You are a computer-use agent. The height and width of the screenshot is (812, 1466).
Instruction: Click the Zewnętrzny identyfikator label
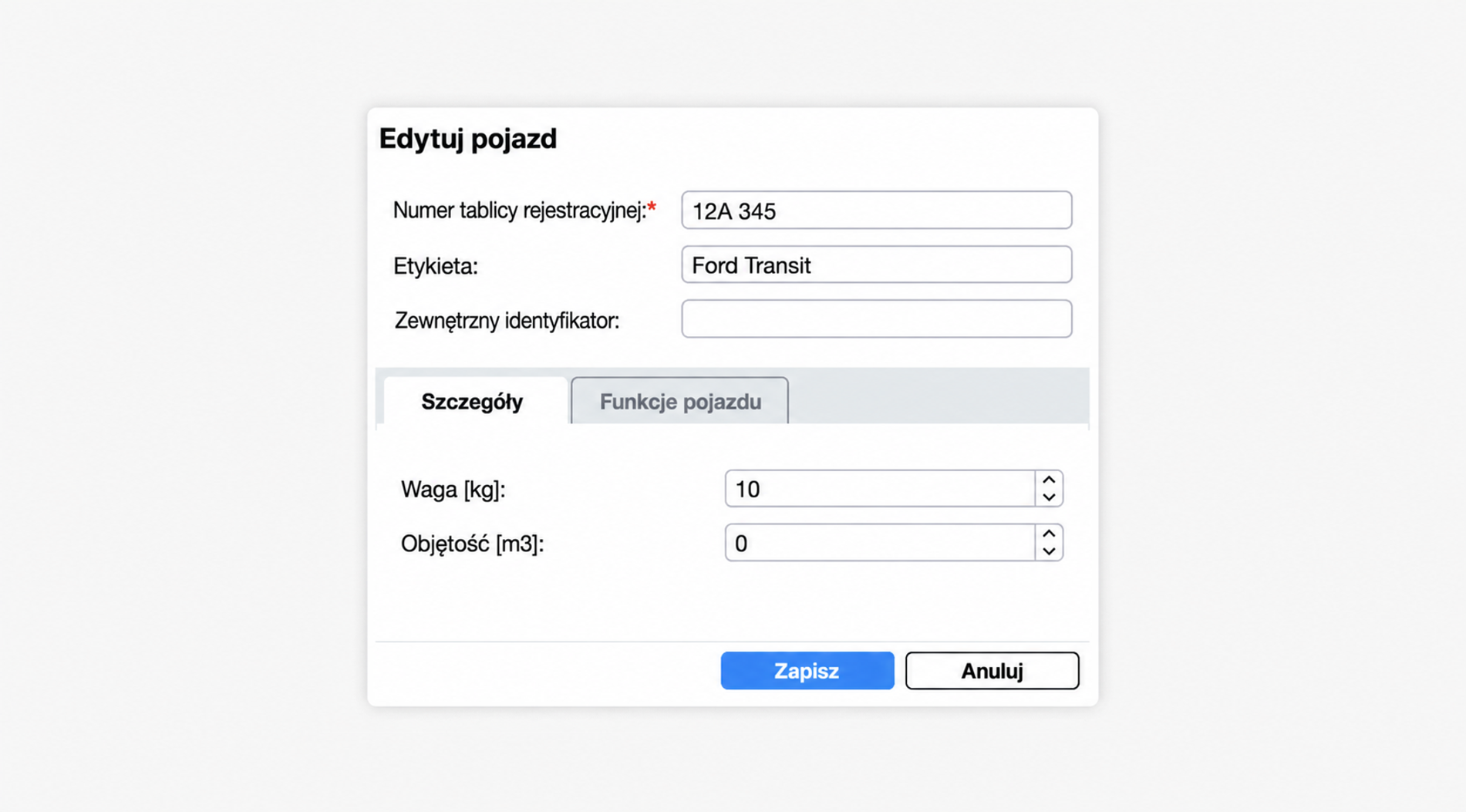pos(507,321)
